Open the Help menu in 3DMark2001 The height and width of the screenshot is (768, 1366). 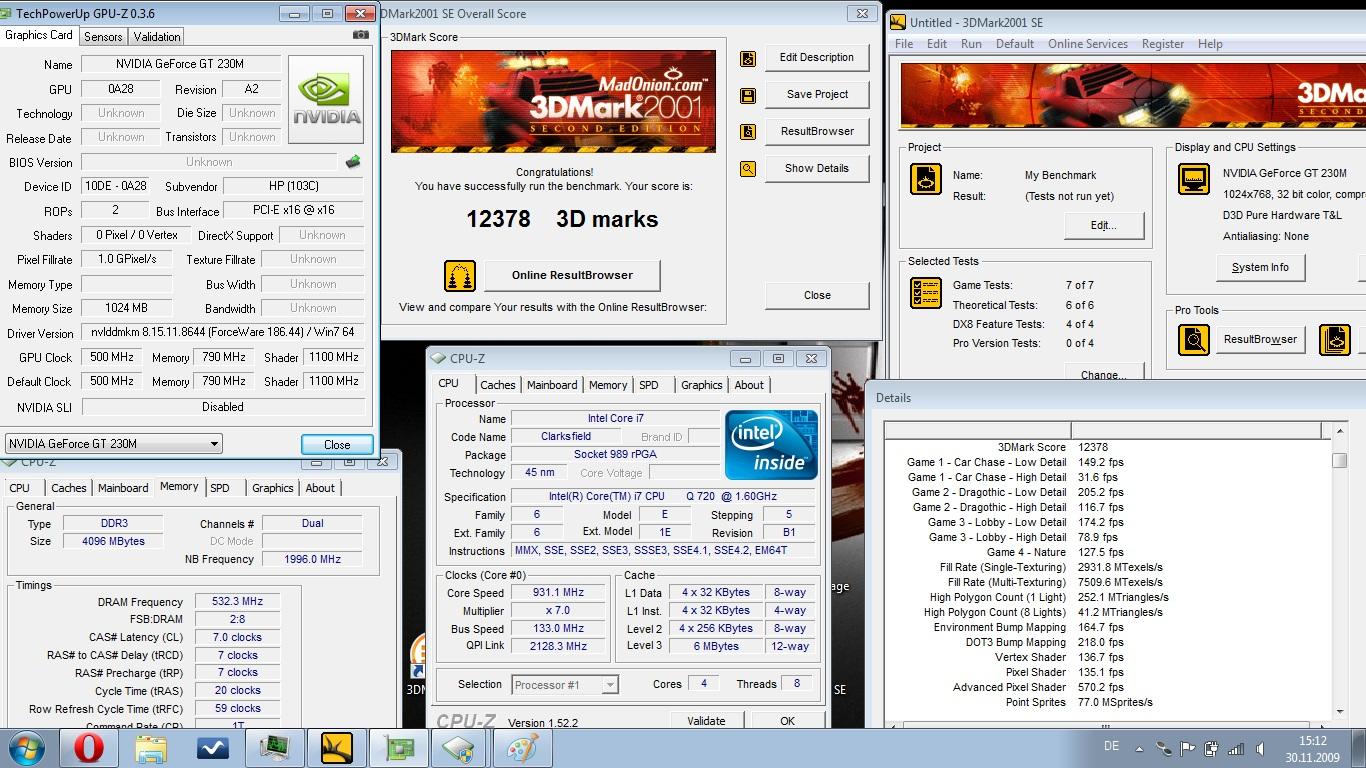[x=1210, y=44]
